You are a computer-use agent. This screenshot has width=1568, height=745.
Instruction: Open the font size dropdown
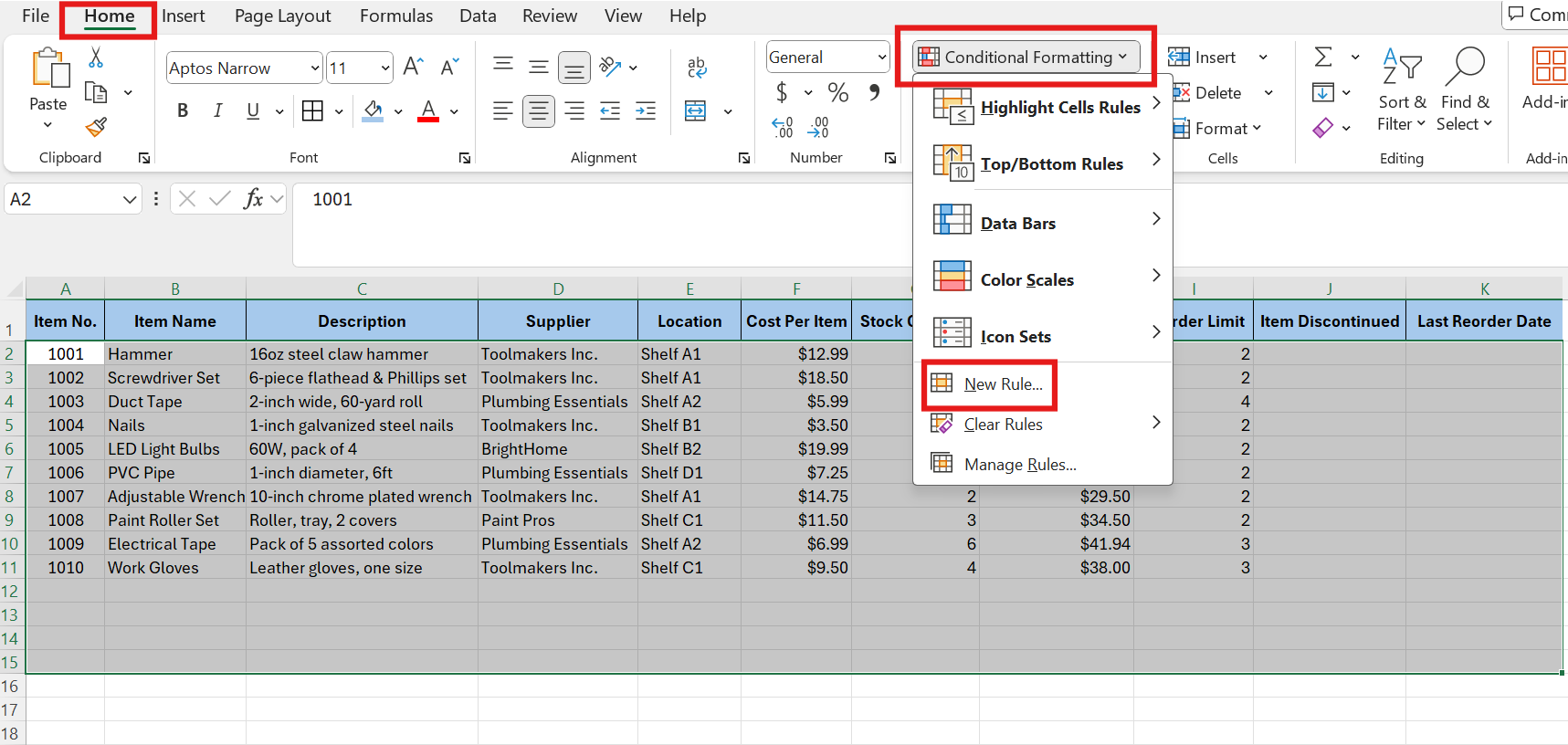click(385, 68)
